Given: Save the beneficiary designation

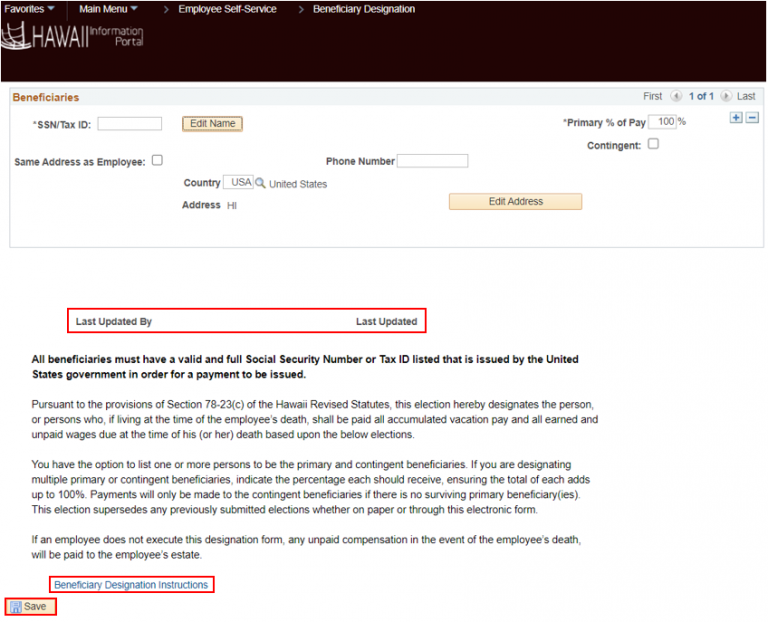Looking at the screenshot, I should point(30,607).
